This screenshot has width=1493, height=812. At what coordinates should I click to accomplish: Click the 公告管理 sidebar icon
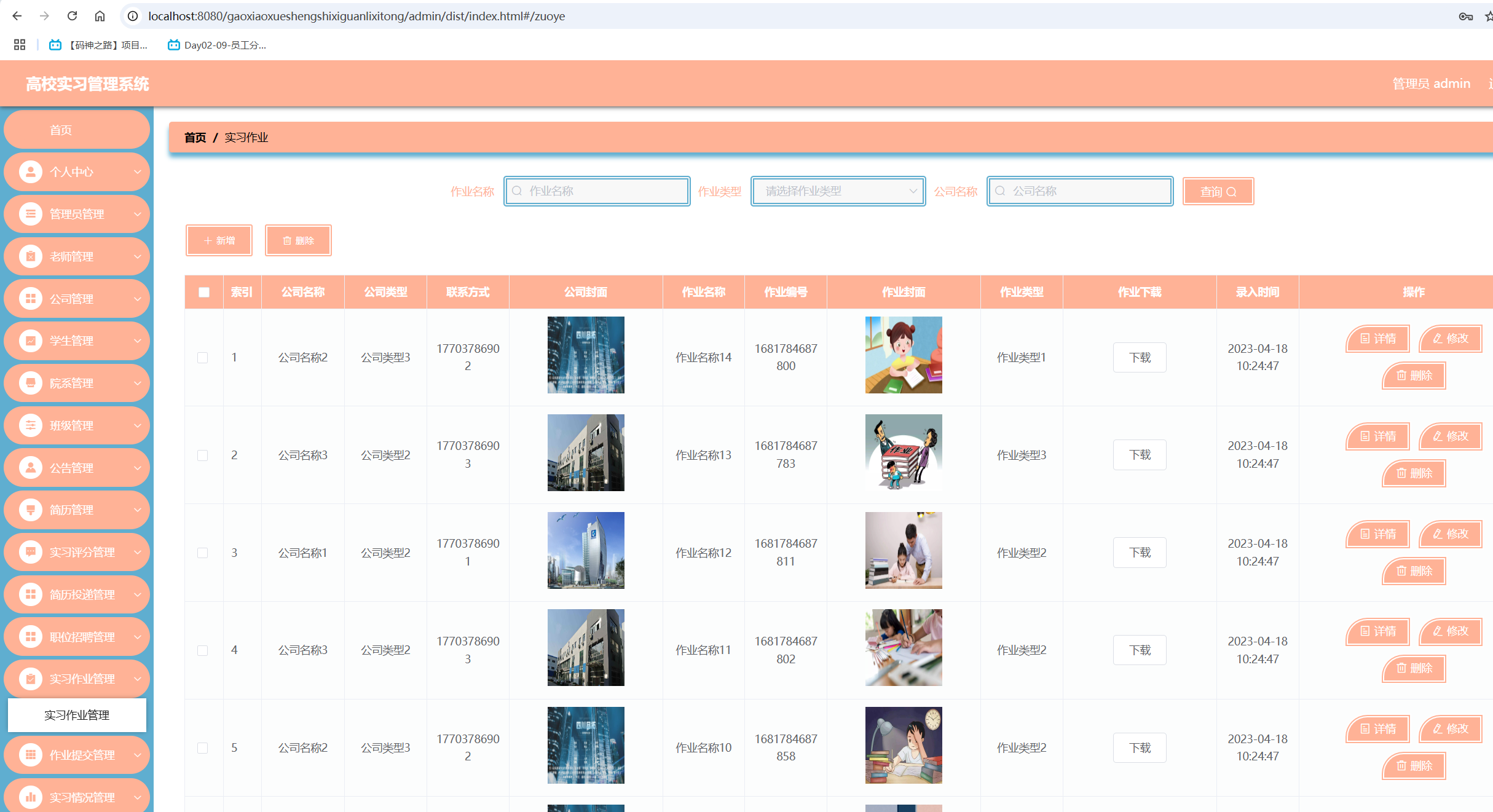pyautogui.click(x=31, y=468)
